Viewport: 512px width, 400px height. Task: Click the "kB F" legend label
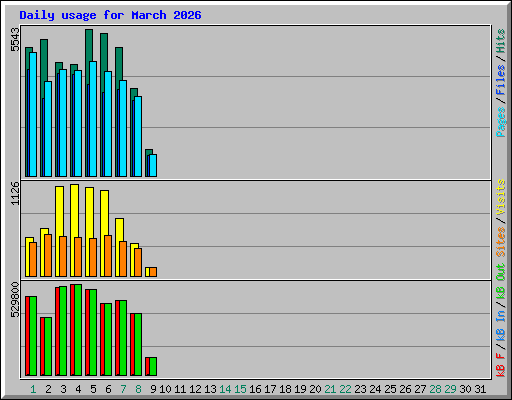500,364
